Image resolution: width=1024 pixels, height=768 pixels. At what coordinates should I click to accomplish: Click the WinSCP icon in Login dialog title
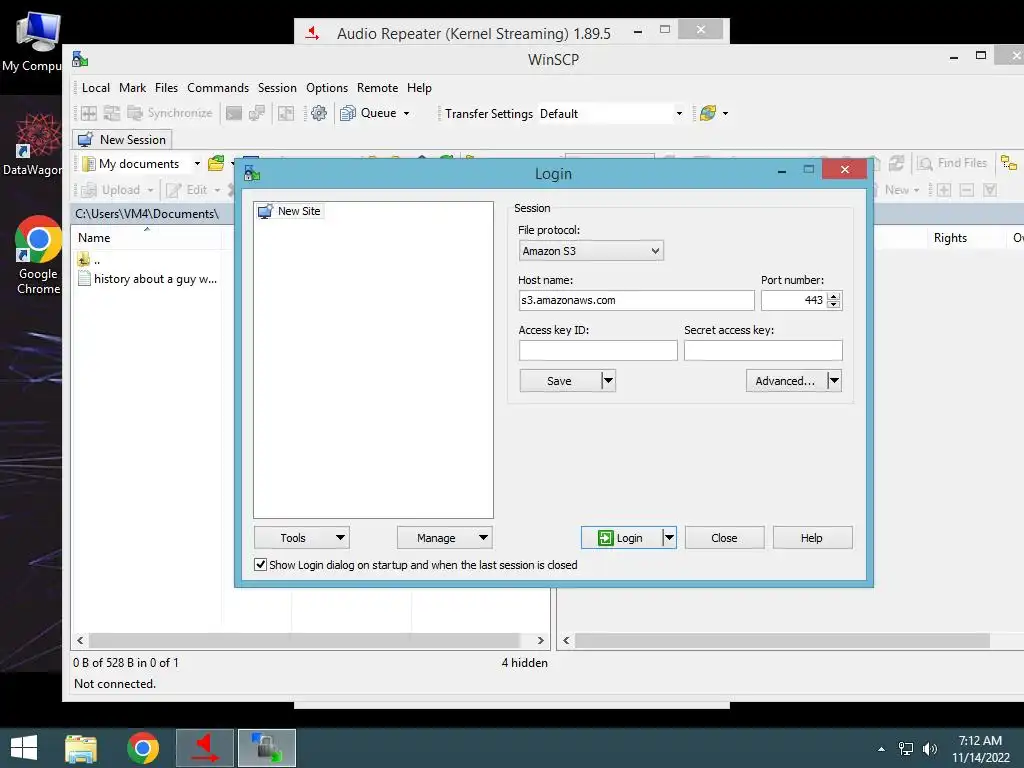point(252,173)
